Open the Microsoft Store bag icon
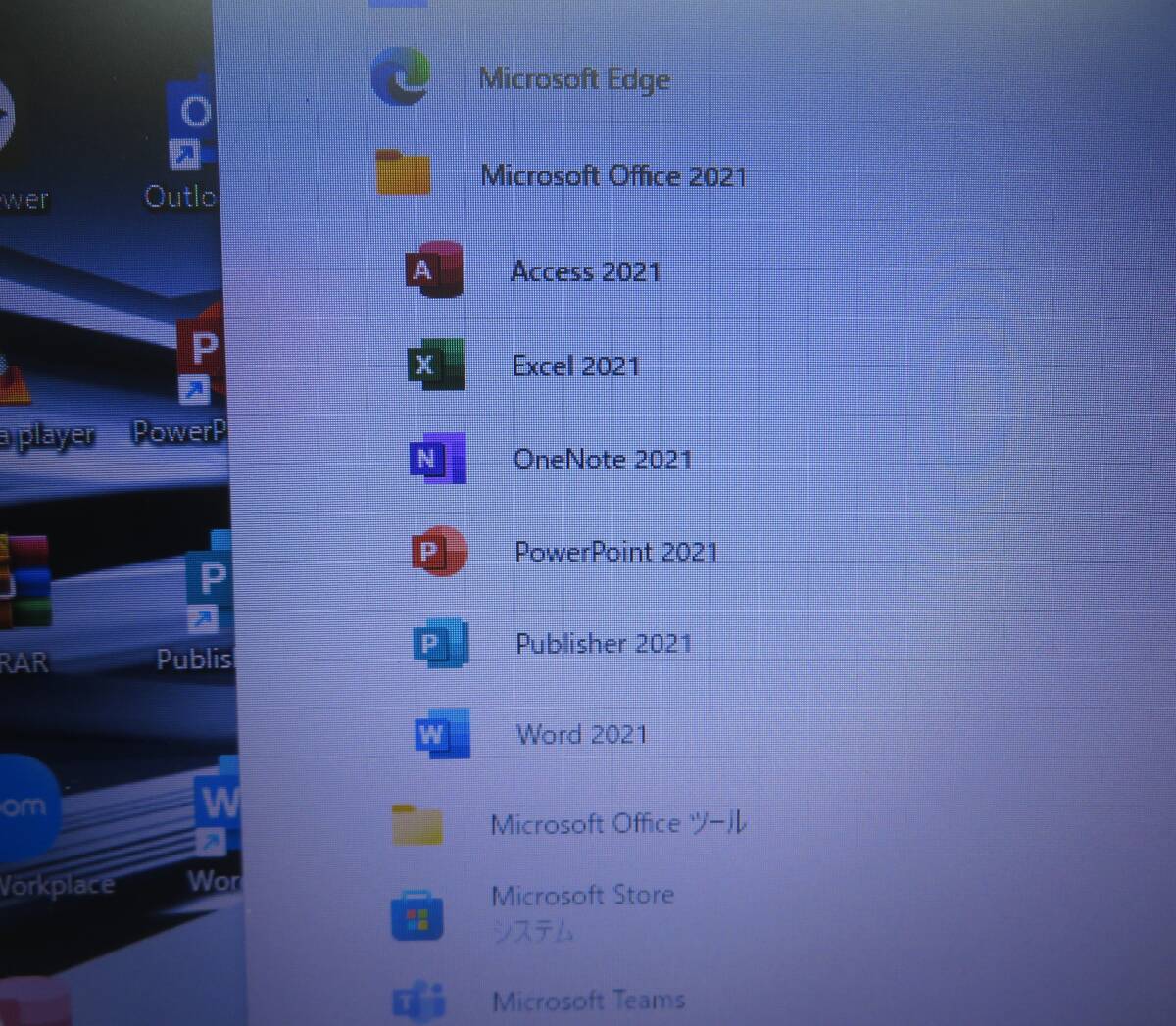 coord(417,914)
